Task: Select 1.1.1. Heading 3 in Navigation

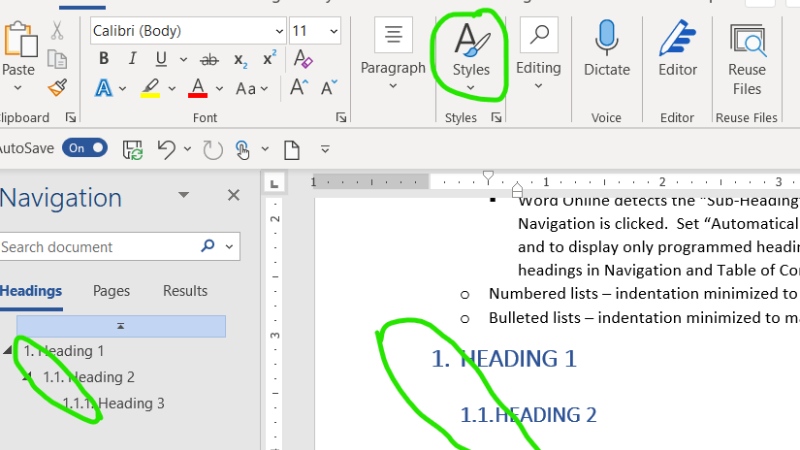Action: pos(113,403)
